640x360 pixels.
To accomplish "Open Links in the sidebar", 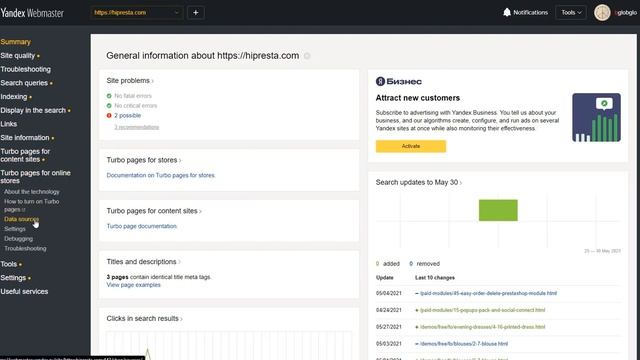I will 9,124.
